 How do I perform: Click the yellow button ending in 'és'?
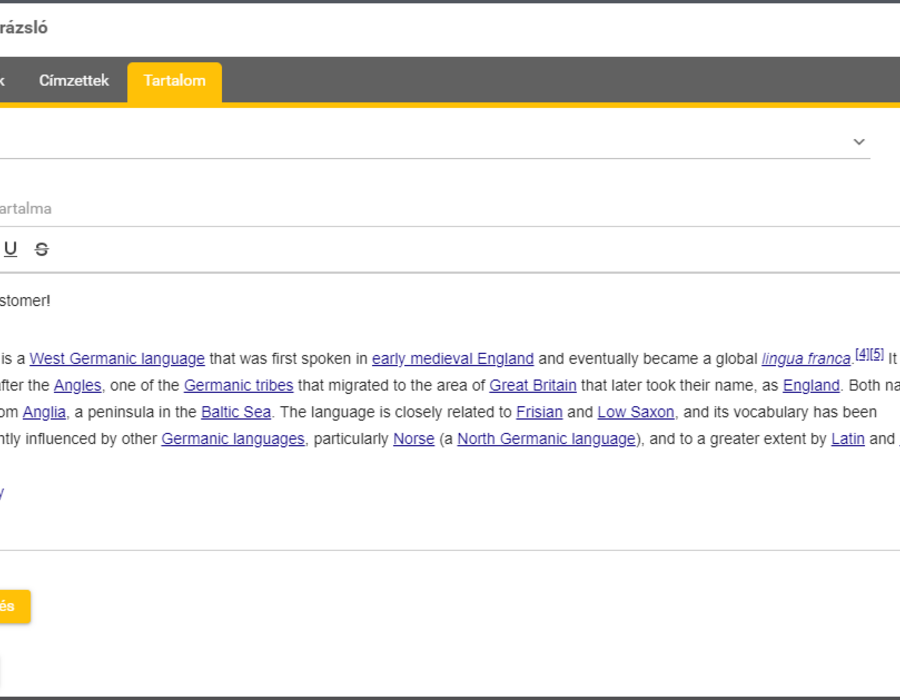coord(13,606)
